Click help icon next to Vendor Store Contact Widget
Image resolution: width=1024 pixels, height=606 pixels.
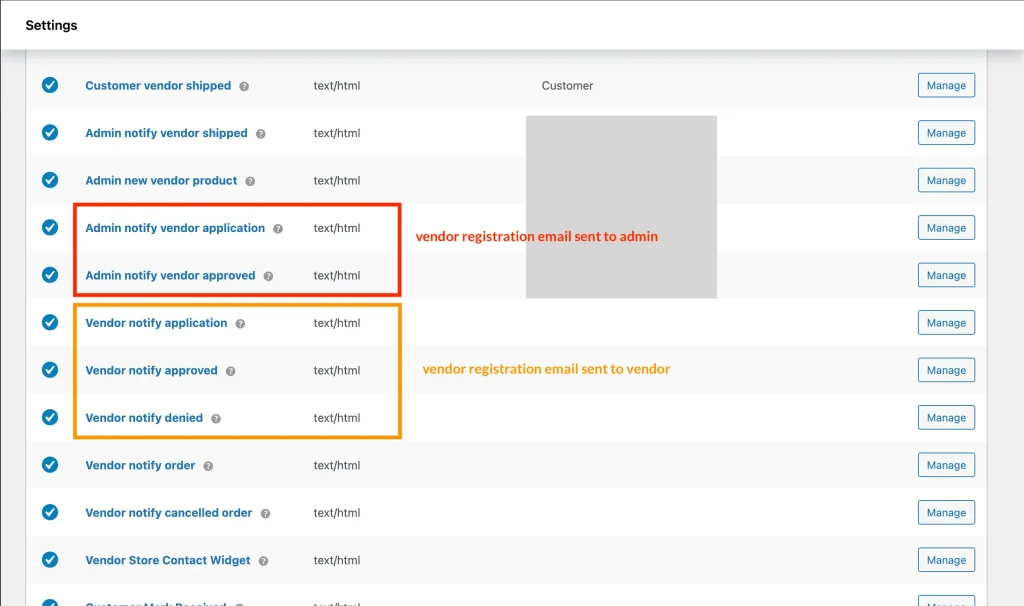[263, 561]
